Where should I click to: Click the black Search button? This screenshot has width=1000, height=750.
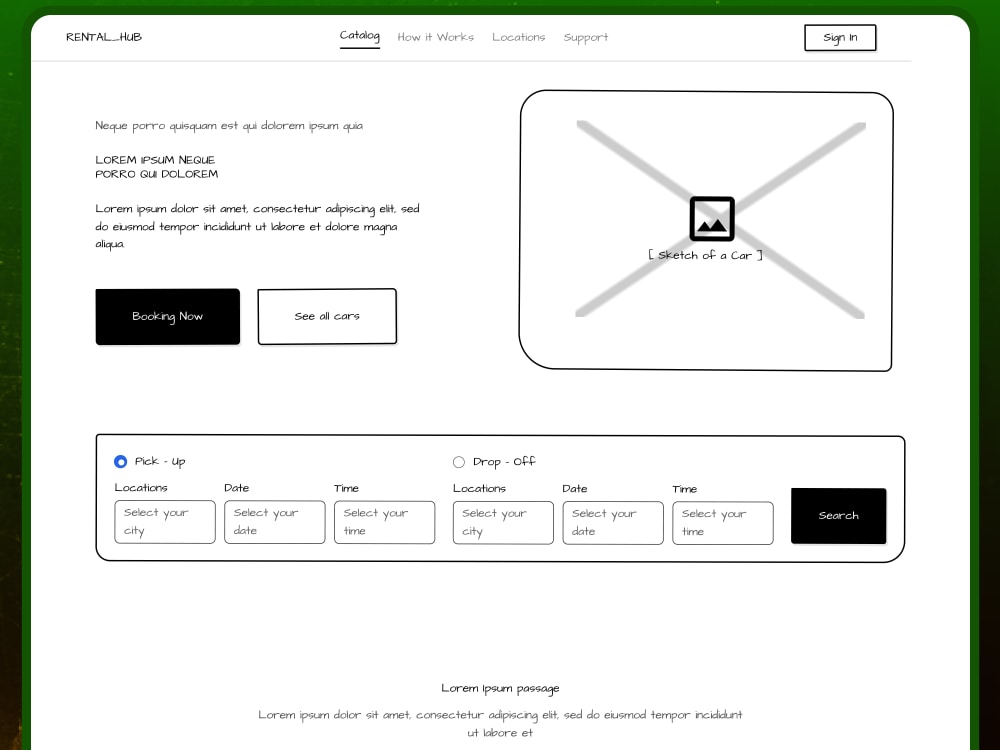839,516
